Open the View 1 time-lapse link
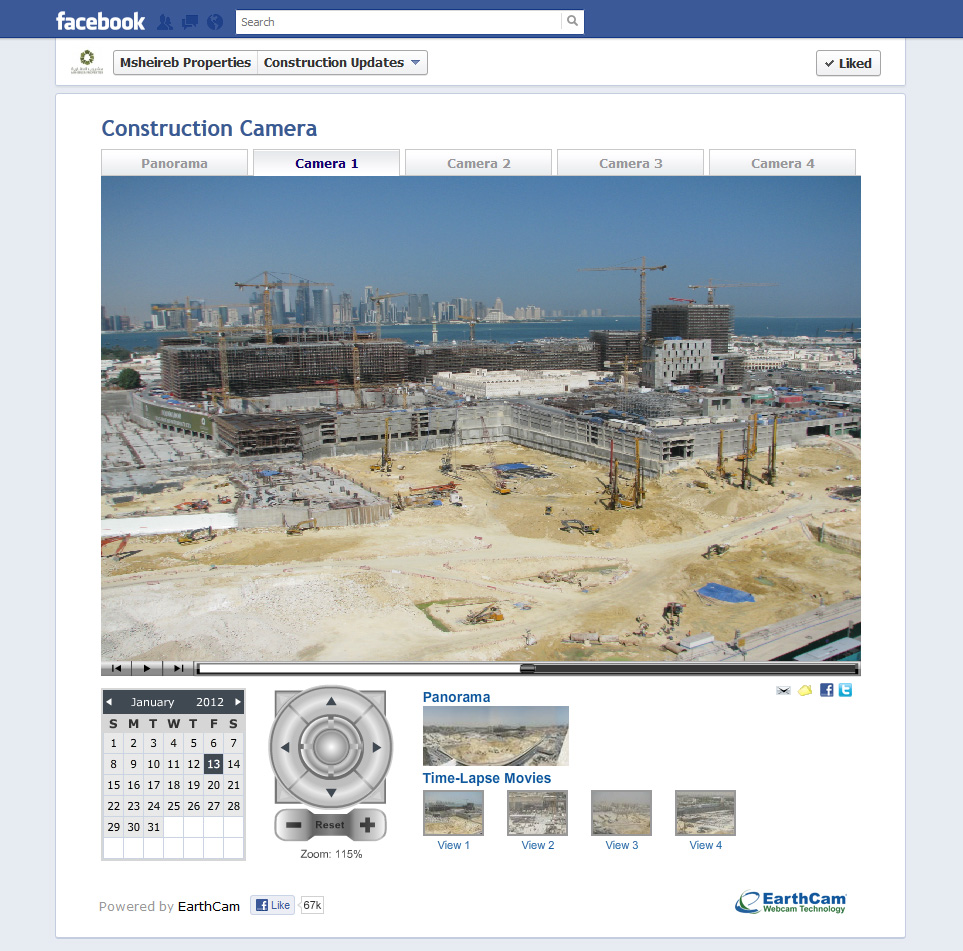 (453, 845)
